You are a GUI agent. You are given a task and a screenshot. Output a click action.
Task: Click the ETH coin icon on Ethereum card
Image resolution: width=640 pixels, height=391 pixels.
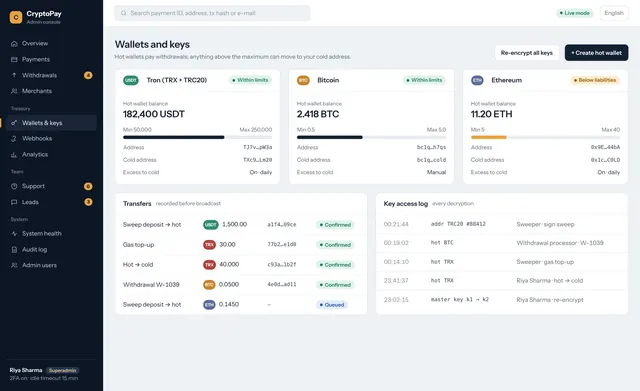pyautogui.click(x=477, y=80)
